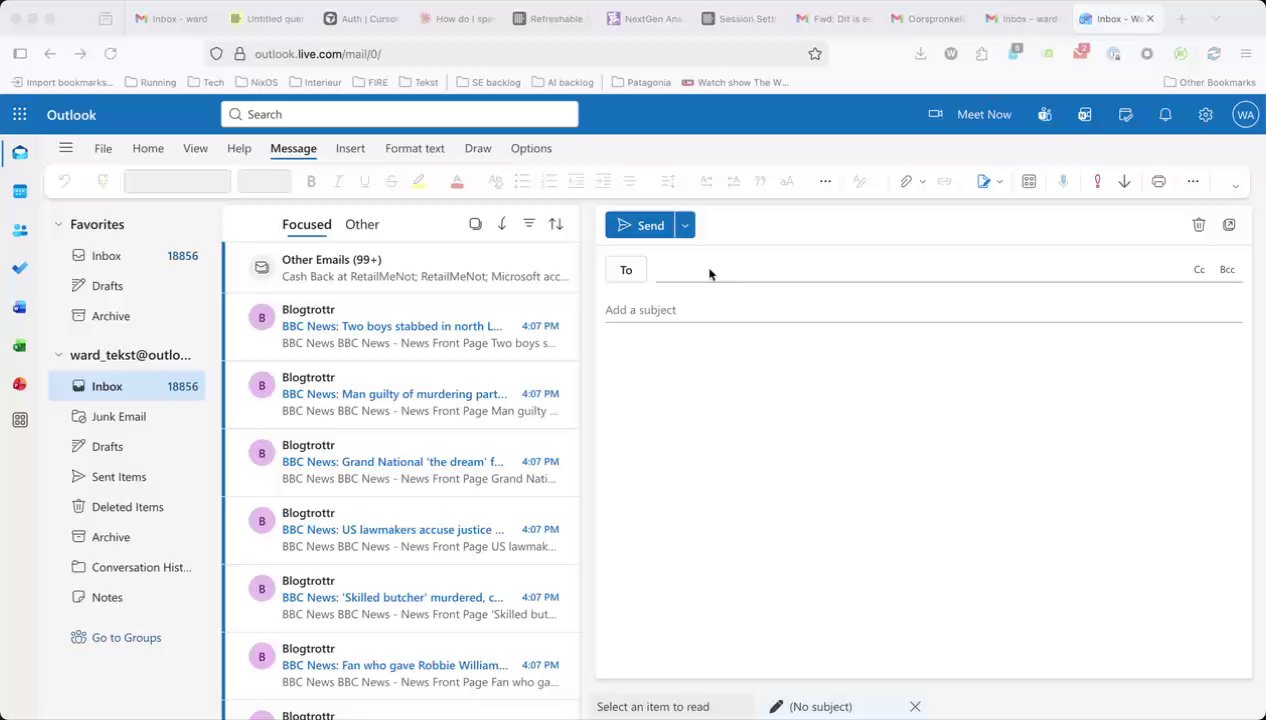The height and width of the screenshot is (720, 1266).
Task: Bookmark this page with star icon
Action: [x=815, y=54]
